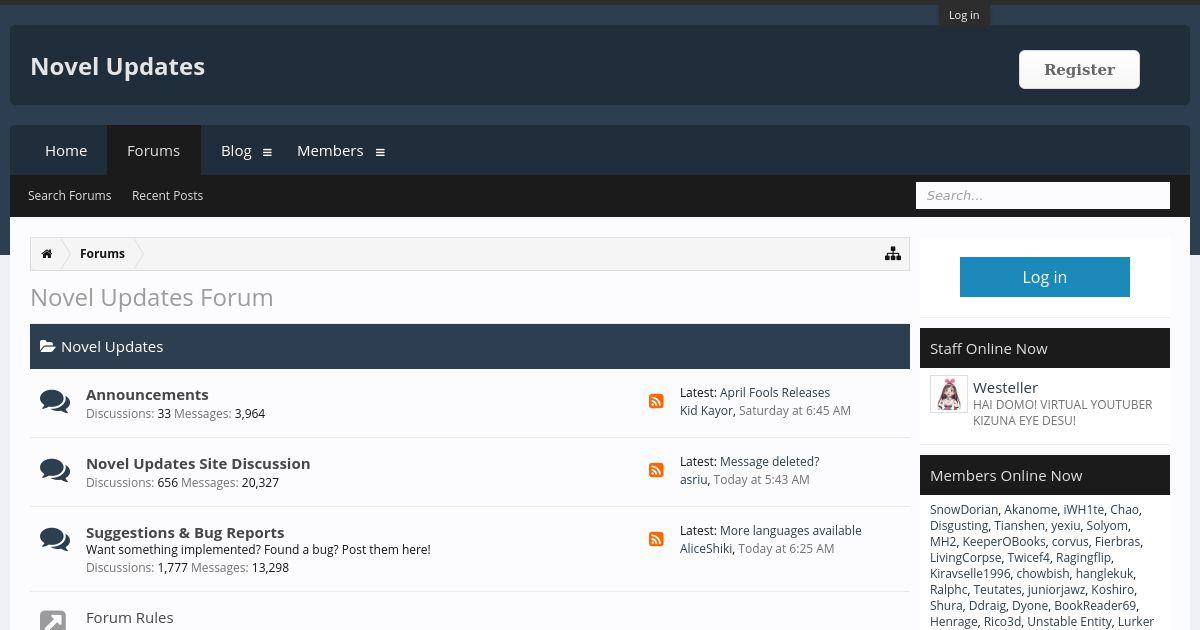The height and width of the screenshot is (630, 1200).
Task: Open latest thread Message deleted?
Action: pyautogui.click(x=769, y=461)
